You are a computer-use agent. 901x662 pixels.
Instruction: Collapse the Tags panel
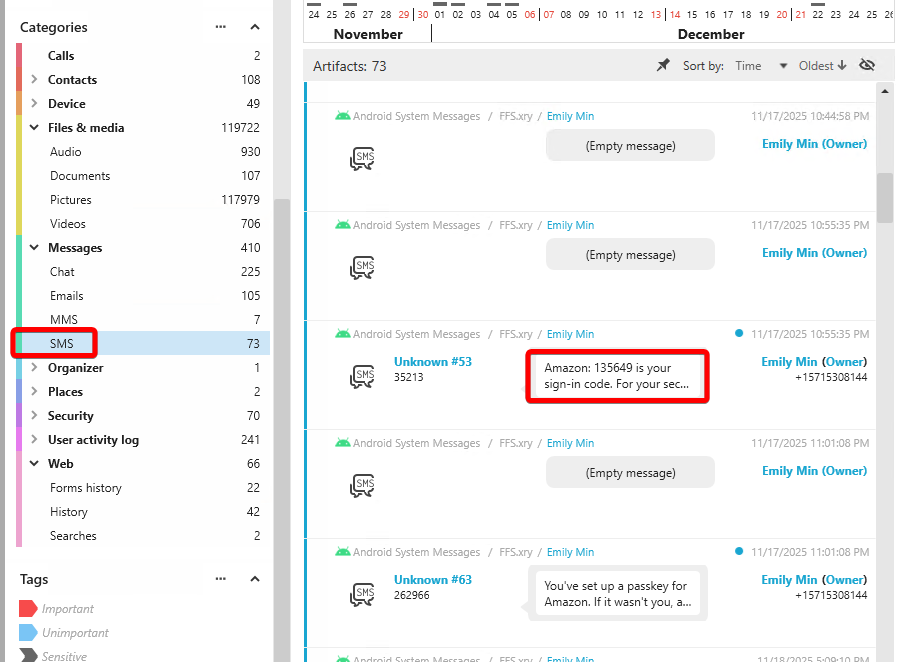point(255,579)
